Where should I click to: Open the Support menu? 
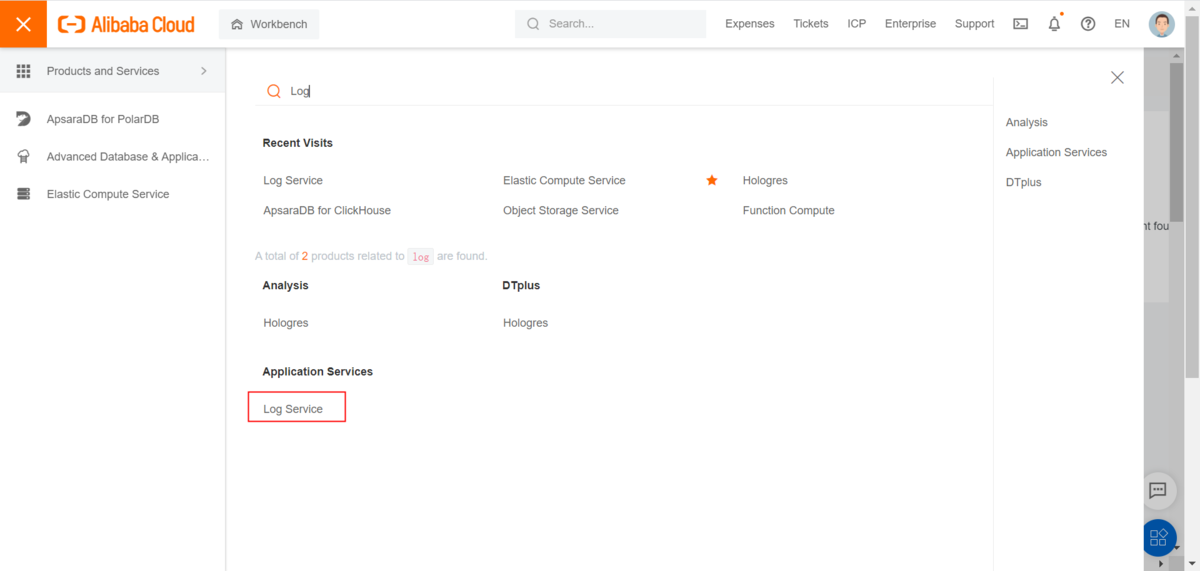tap(975, 24)
